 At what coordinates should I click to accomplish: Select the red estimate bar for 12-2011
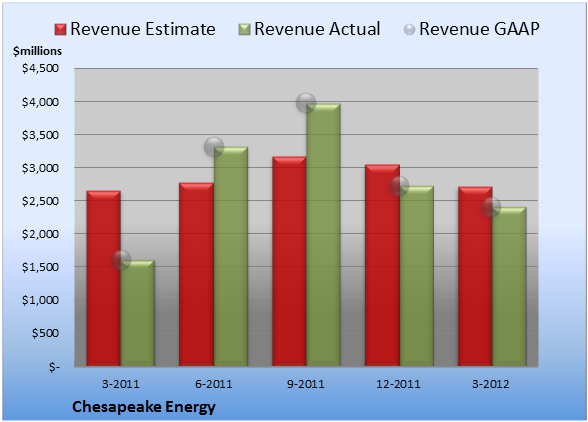click(382, 265)
